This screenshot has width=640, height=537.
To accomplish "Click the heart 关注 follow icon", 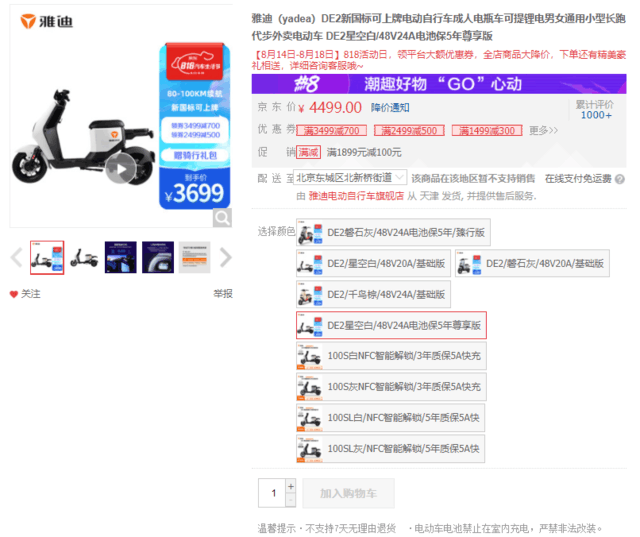I will [14, 294].
